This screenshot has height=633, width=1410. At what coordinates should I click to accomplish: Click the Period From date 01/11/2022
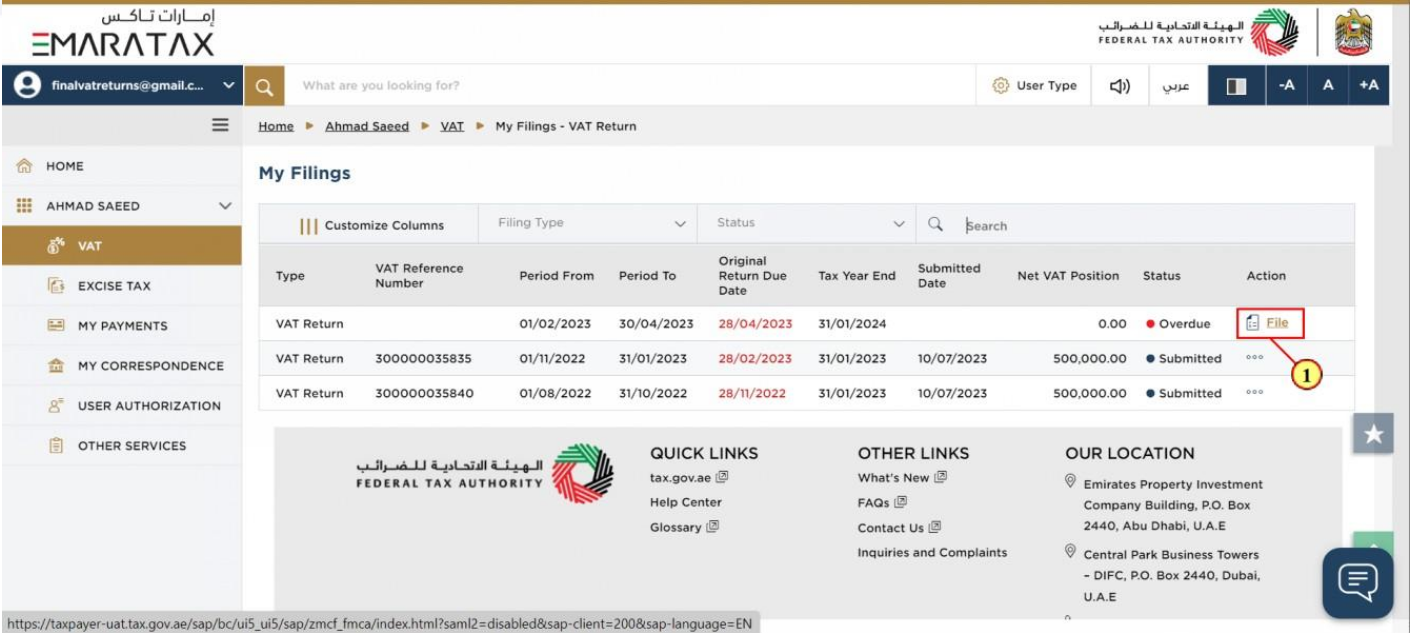[555, 358]
